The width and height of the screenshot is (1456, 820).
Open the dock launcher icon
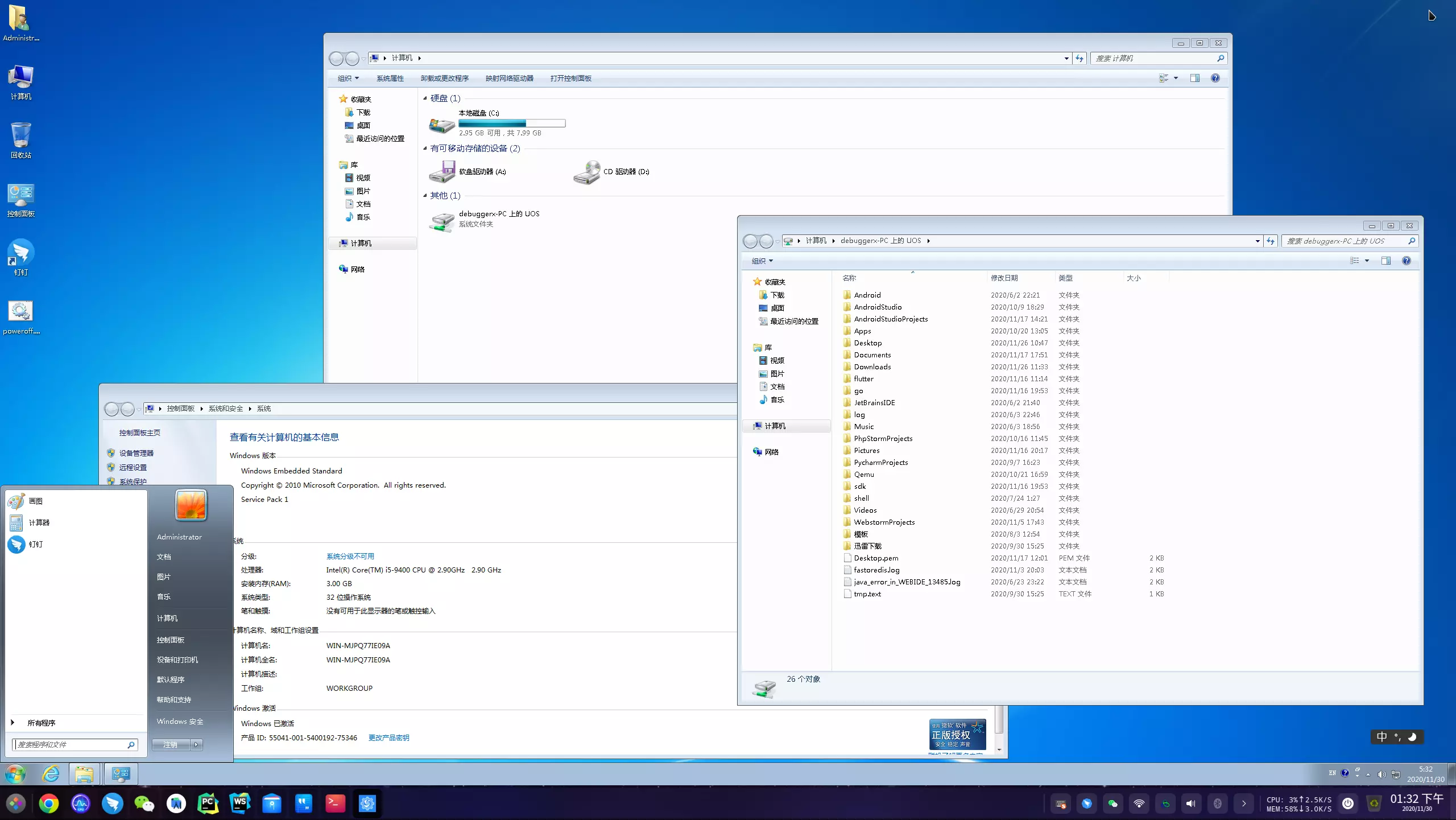16,803
